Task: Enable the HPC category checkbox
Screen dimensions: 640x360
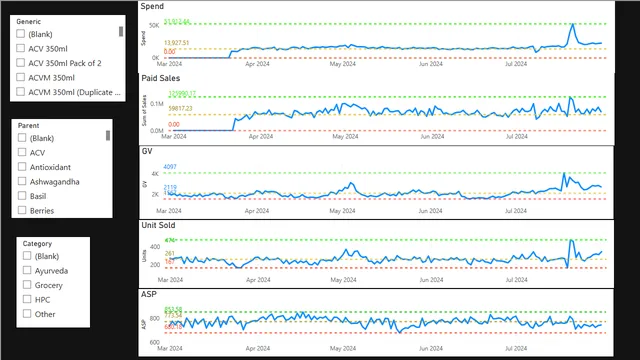Action: [27, 299]
